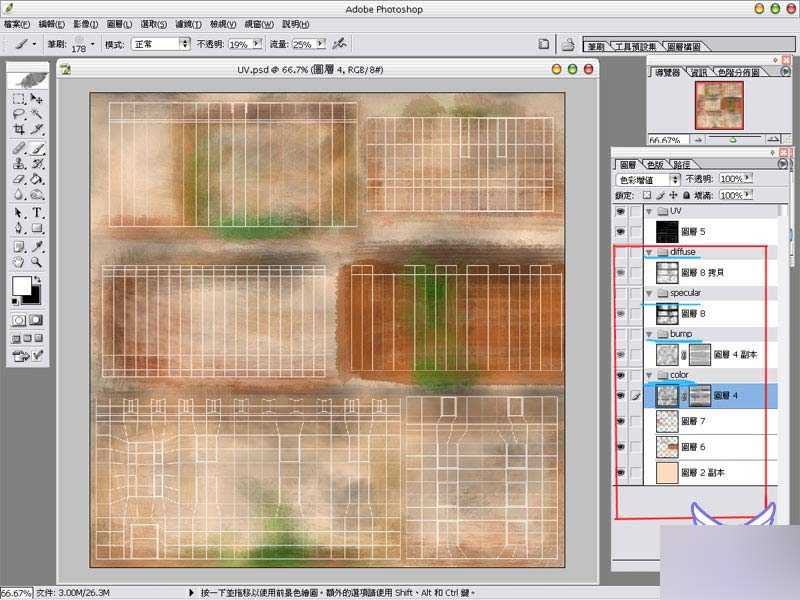Select the Move tool
The height and width of the screenshot is (600, 800).
pyautogui.click(x=37, y=99)
